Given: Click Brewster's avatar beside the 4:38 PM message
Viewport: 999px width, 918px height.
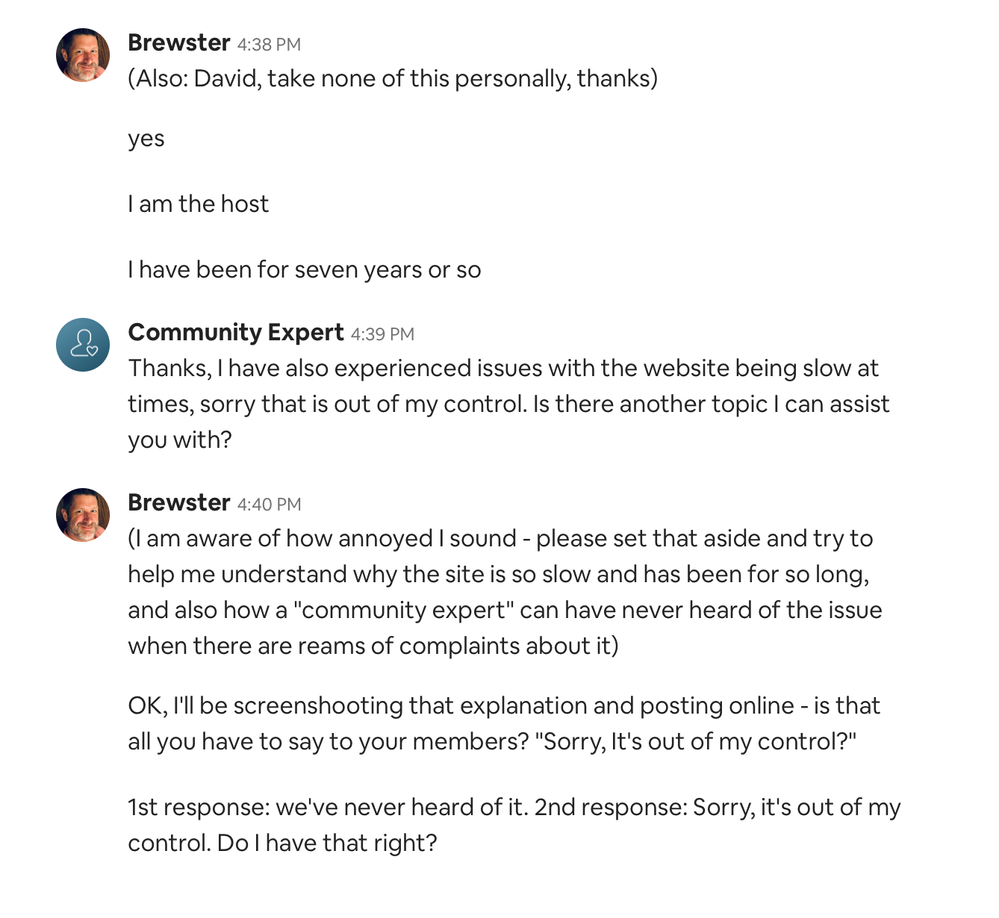Looking at the screenshot, I should point(83,55).
